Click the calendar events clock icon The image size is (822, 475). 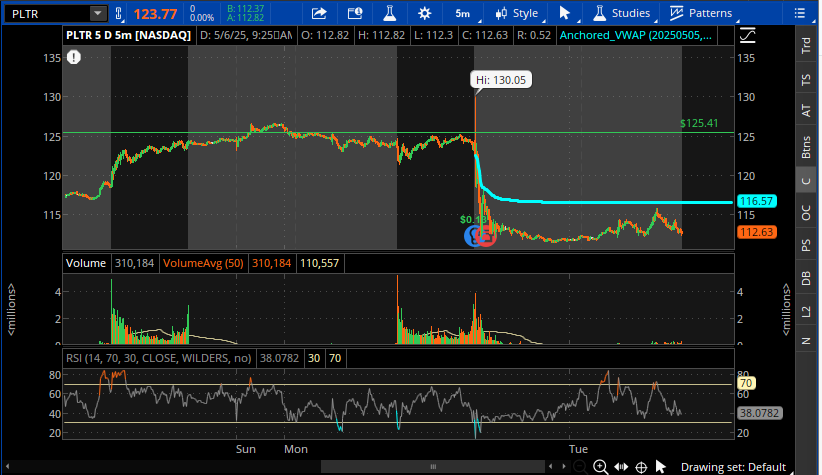(x=355, y=13)
